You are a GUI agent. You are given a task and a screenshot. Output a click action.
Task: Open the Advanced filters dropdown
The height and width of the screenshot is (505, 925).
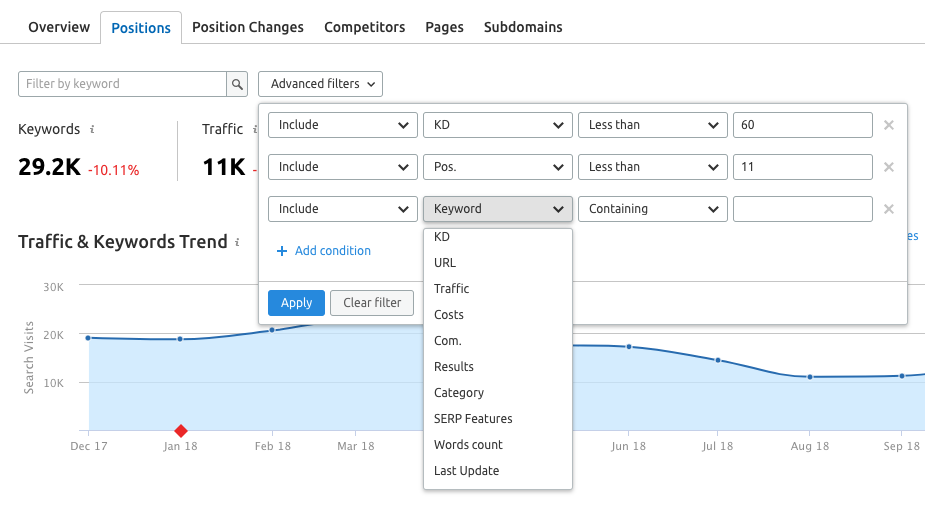pos(320,84)
